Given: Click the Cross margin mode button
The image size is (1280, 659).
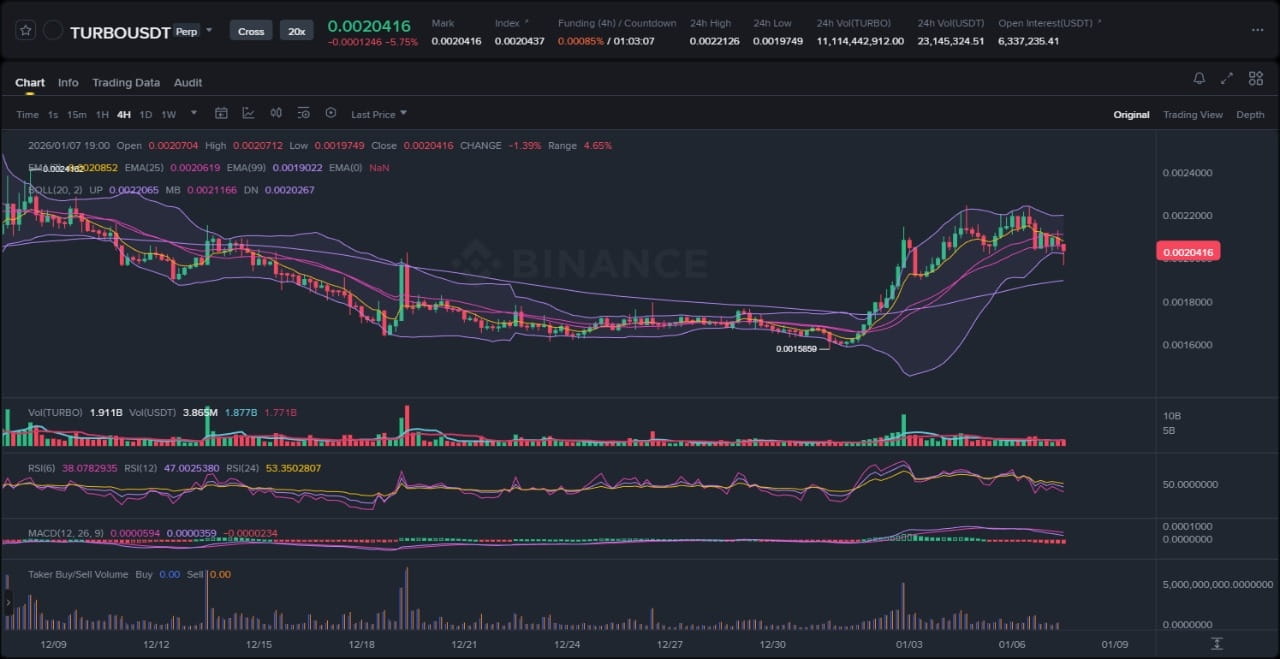Looking at the screenshot, I should pos(251,31).
